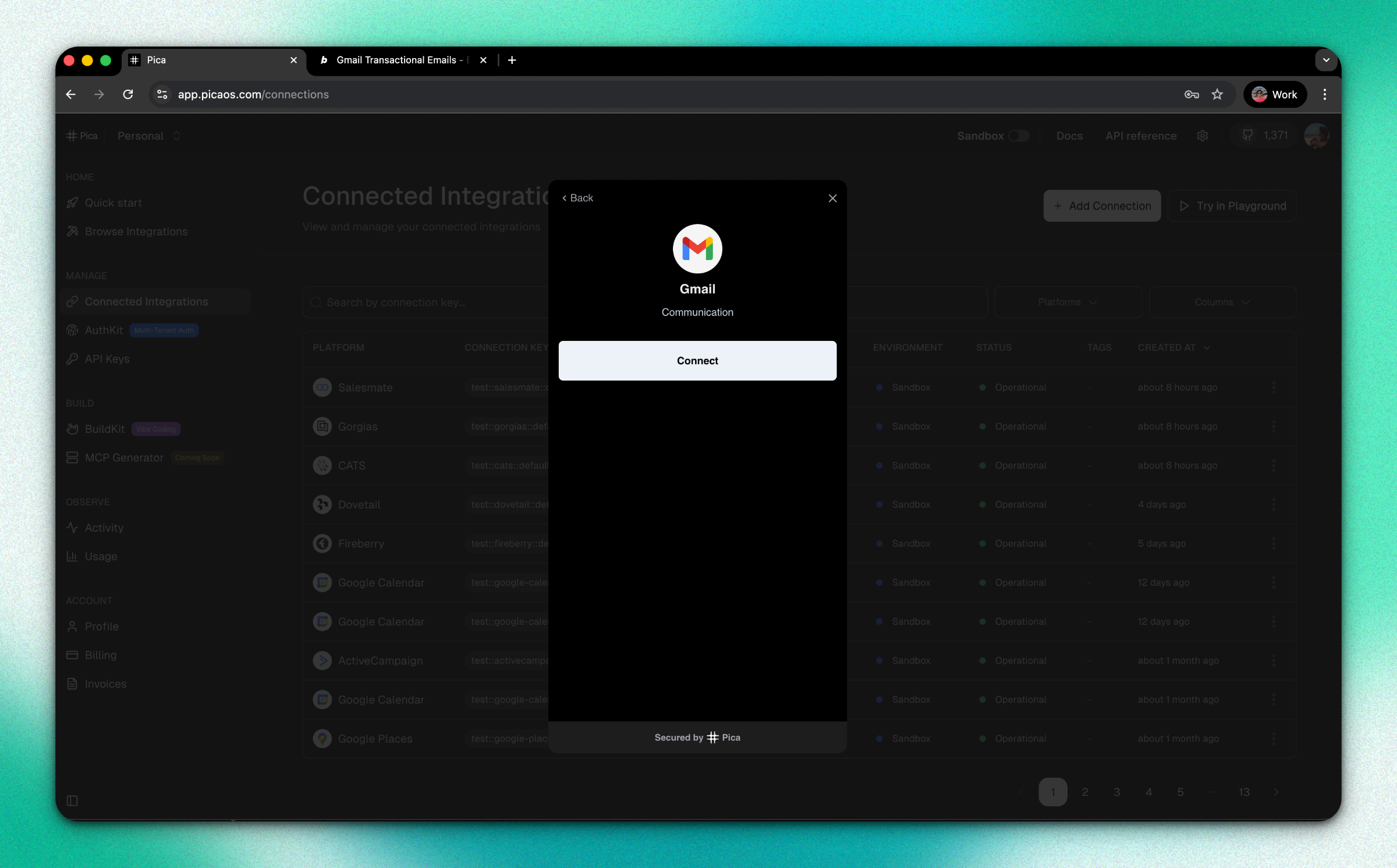Click the user avatar in the top right
Screen dimensions: 1397x868
(x=1317, y=136)
